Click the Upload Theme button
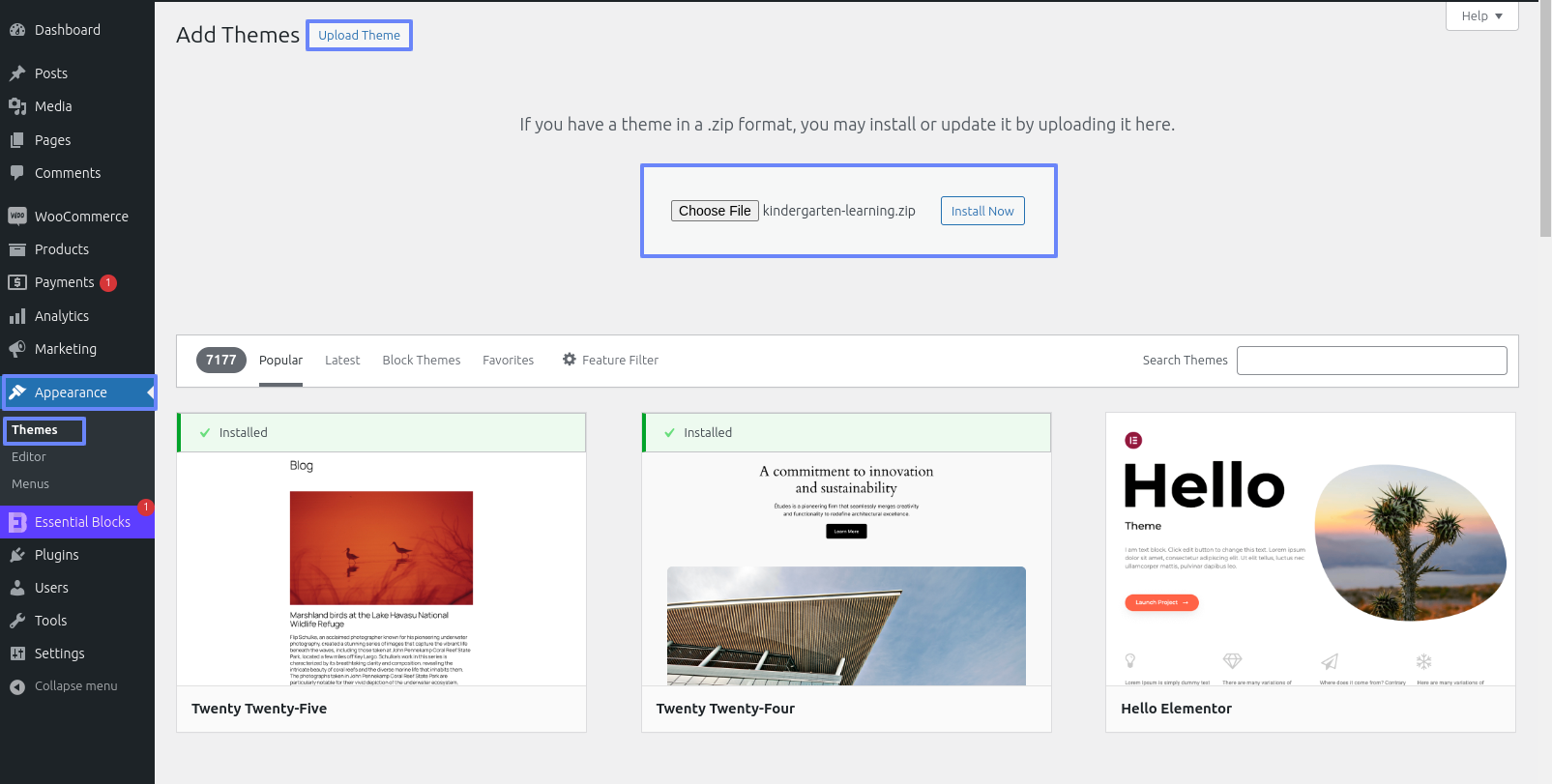 (x=359, y=36)
